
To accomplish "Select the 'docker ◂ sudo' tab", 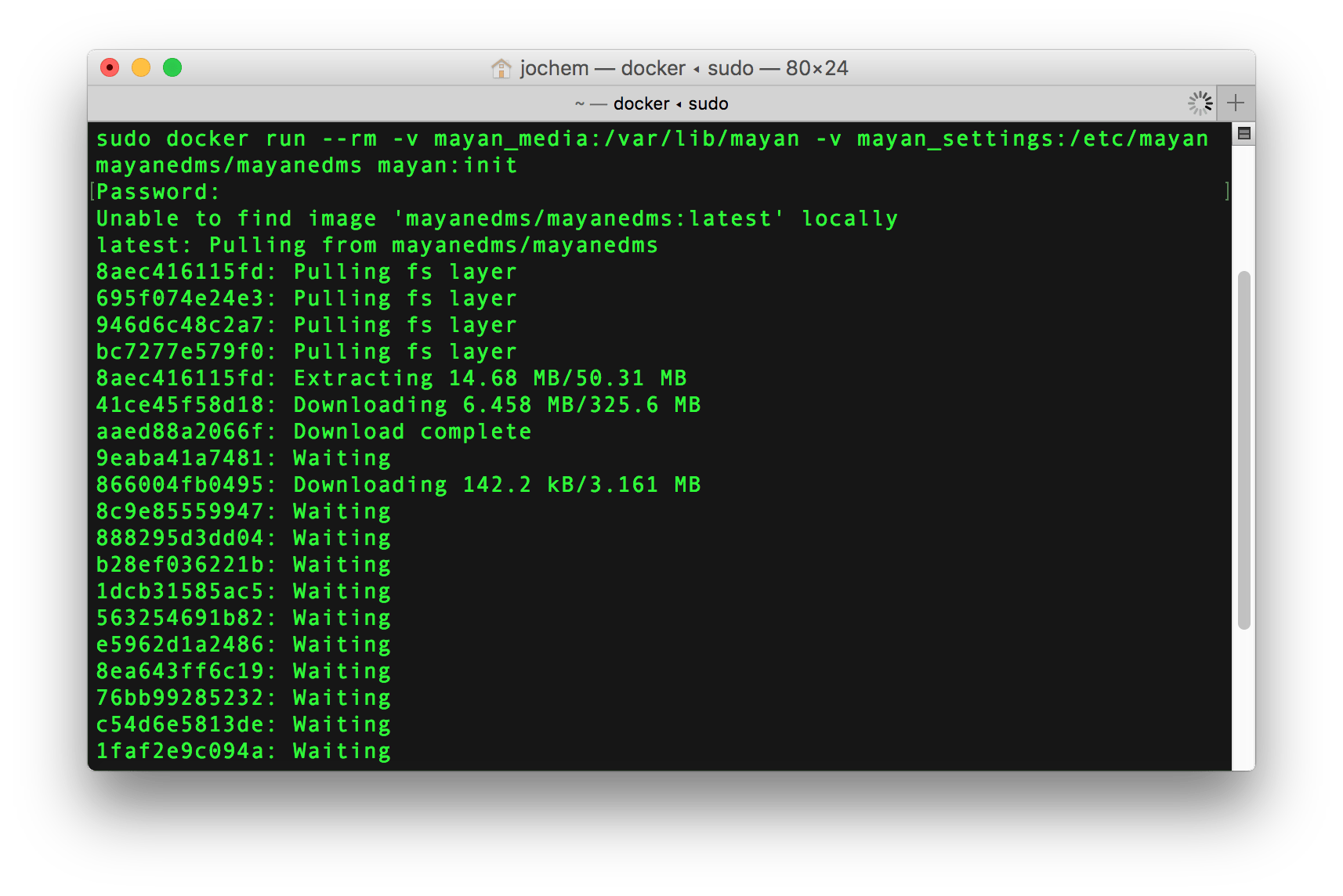I will (651, 103).
